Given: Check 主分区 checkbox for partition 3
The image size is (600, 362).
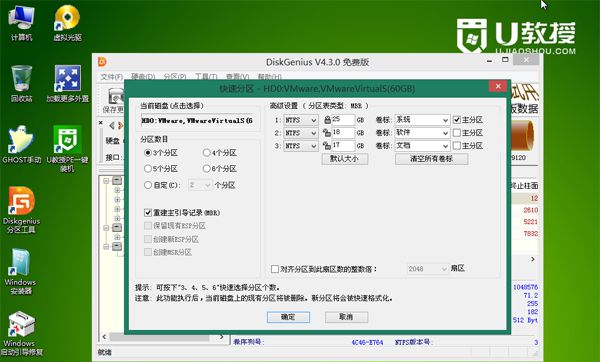Looking at the screenshot, I should [457, 145].
